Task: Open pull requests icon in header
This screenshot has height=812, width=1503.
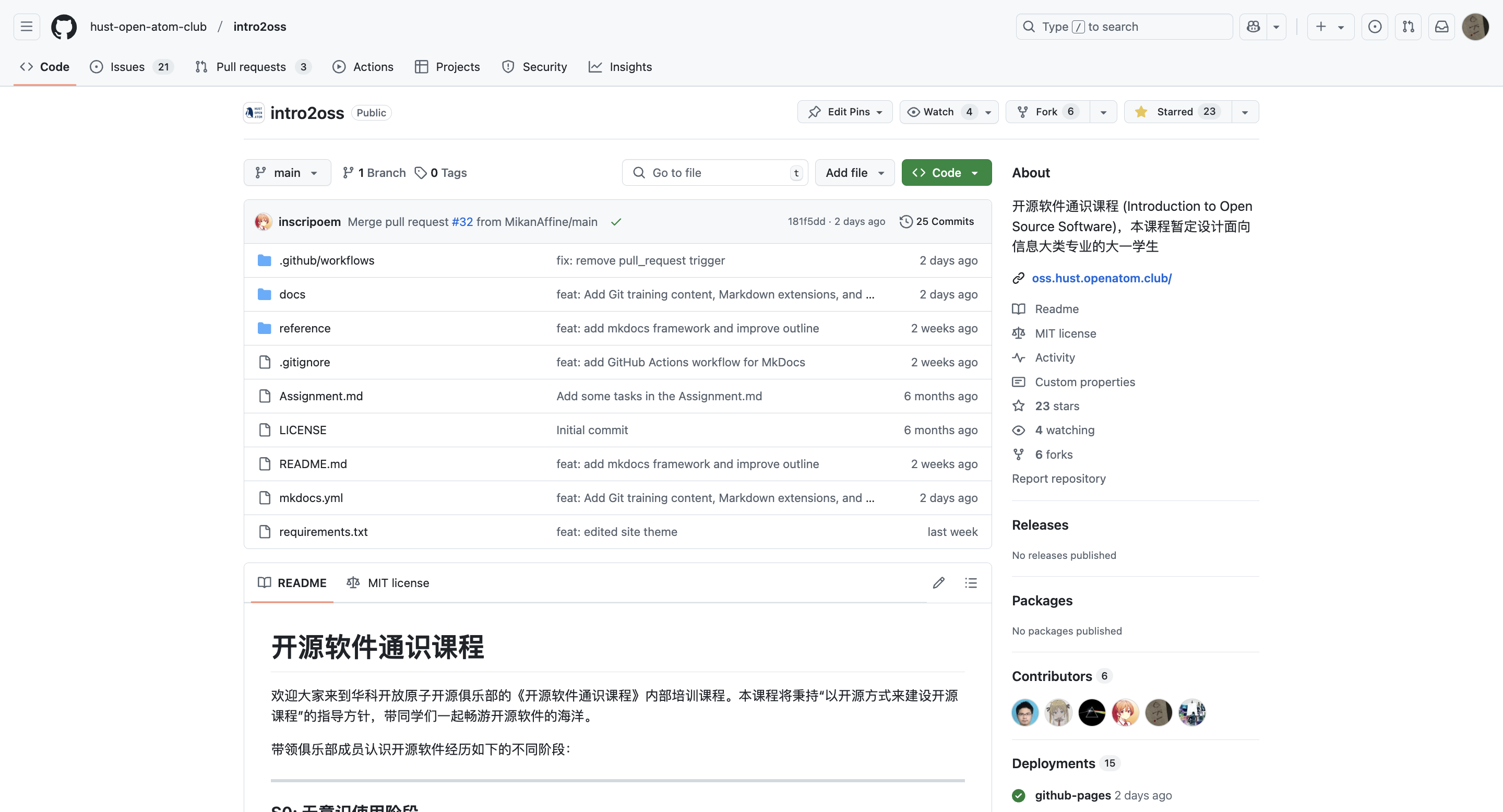Action: click(x=1408, y=27)
